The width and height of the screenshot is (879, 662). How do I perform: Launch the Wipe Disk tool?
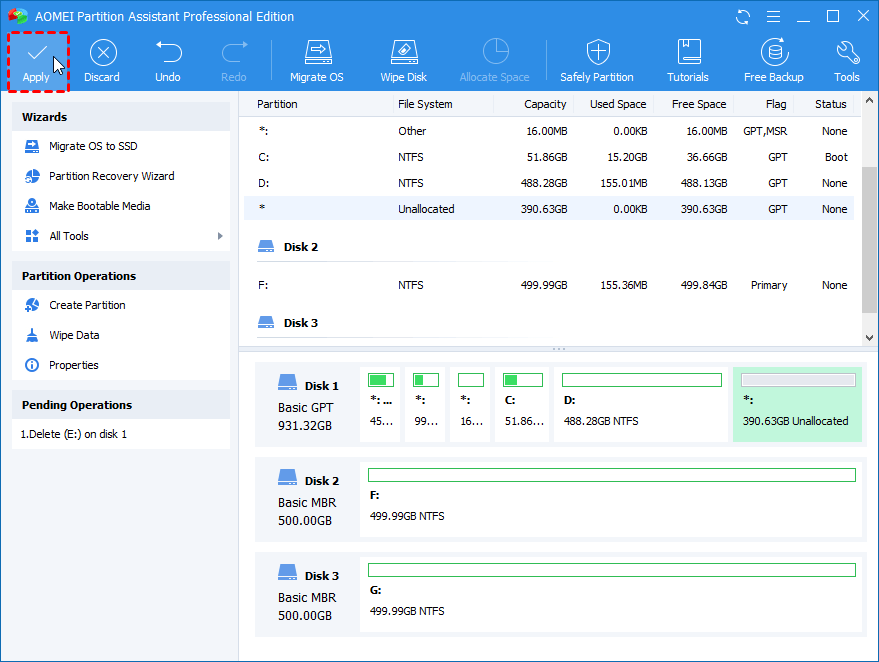click(404, 62)
